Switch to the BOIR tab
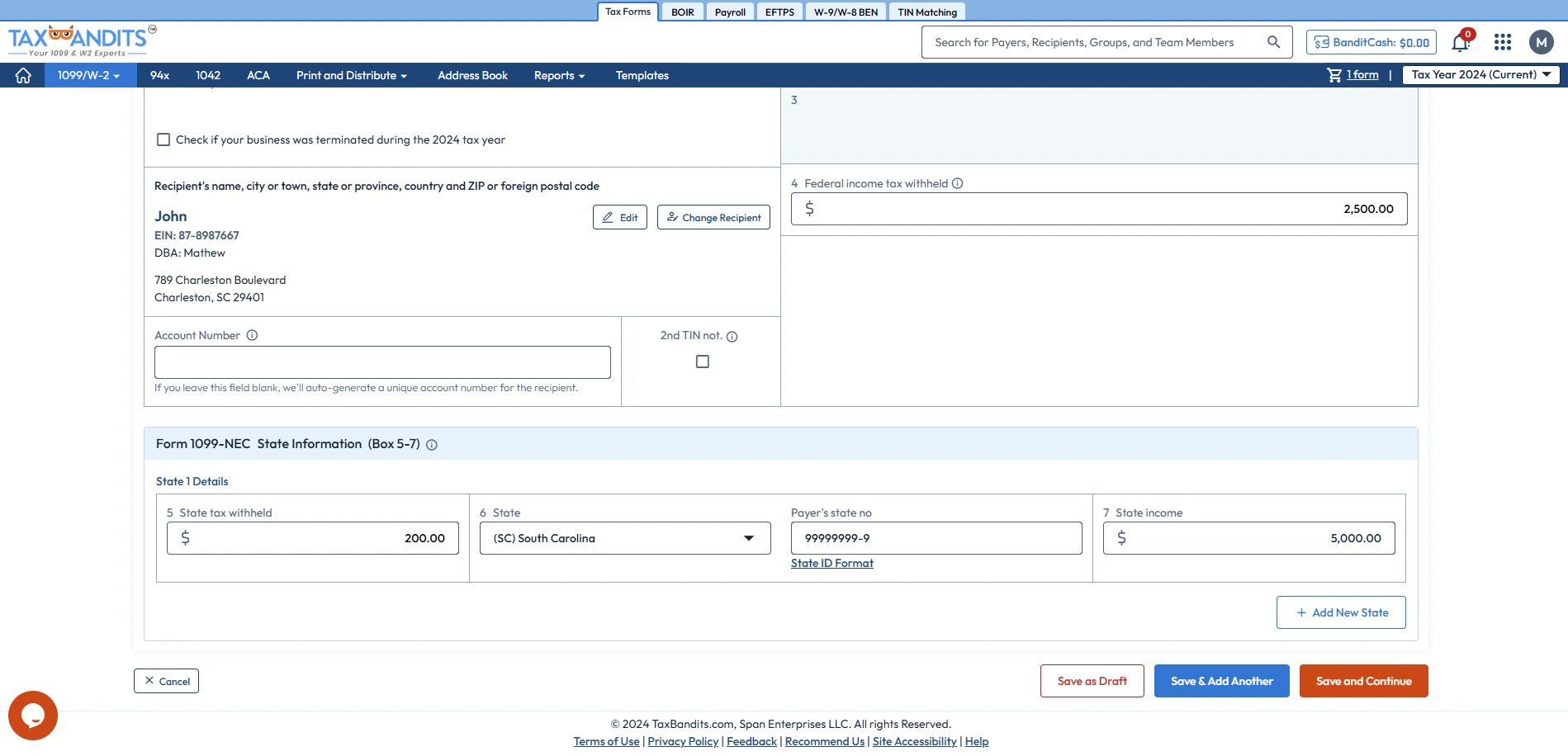Viewport: 1568px width, 756px height. coord(682,12)
